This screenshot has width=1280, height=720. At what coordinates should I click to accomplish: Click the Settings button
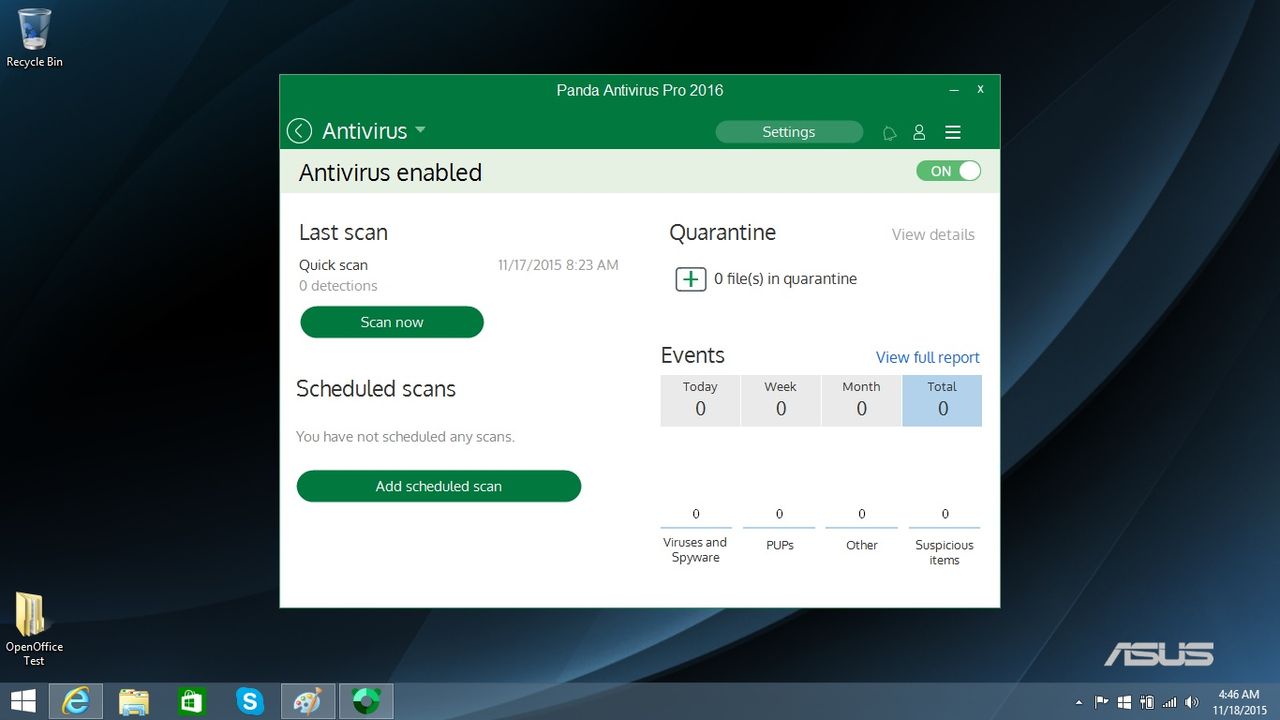[x=789, y=132]
